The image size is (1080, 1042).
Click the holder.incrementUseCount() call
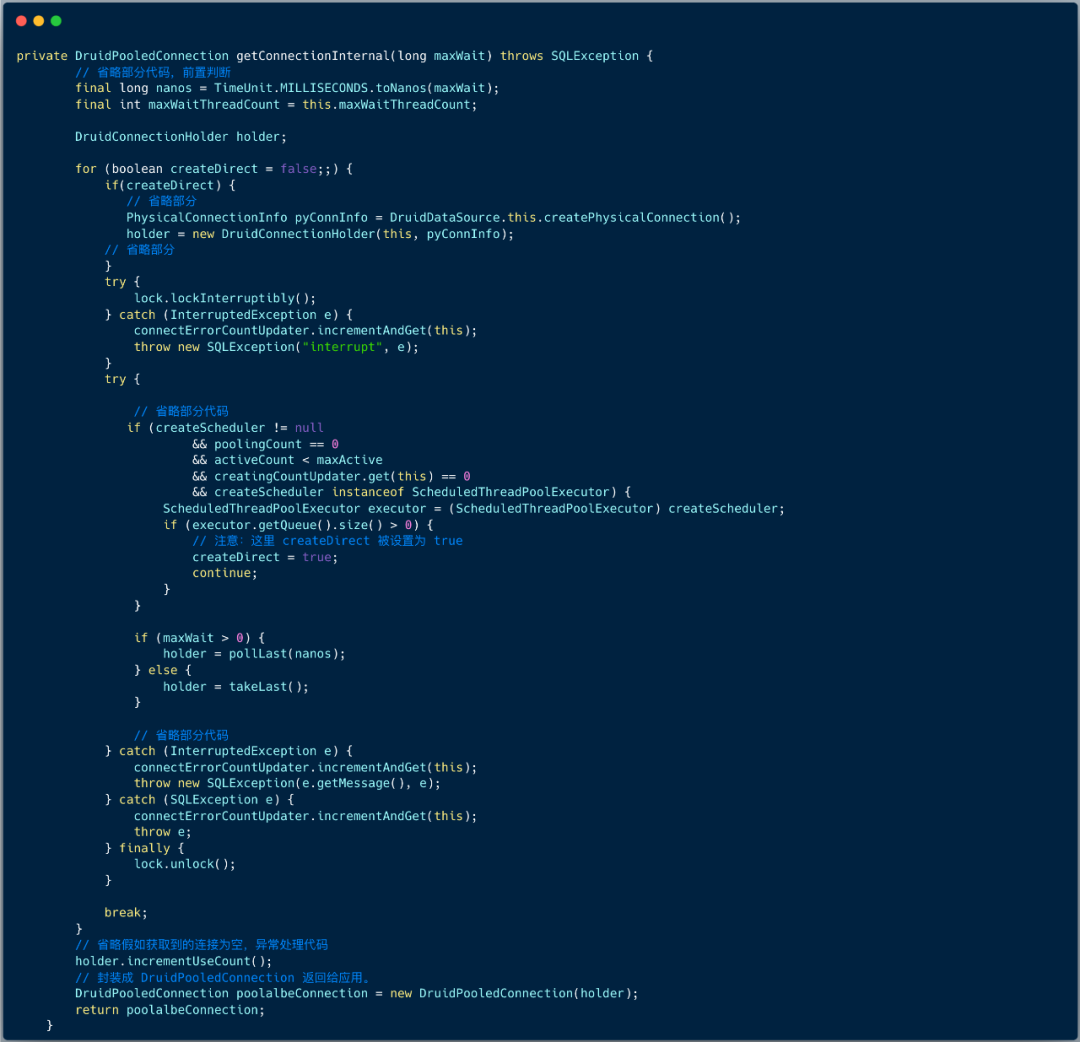coord(173,961)
